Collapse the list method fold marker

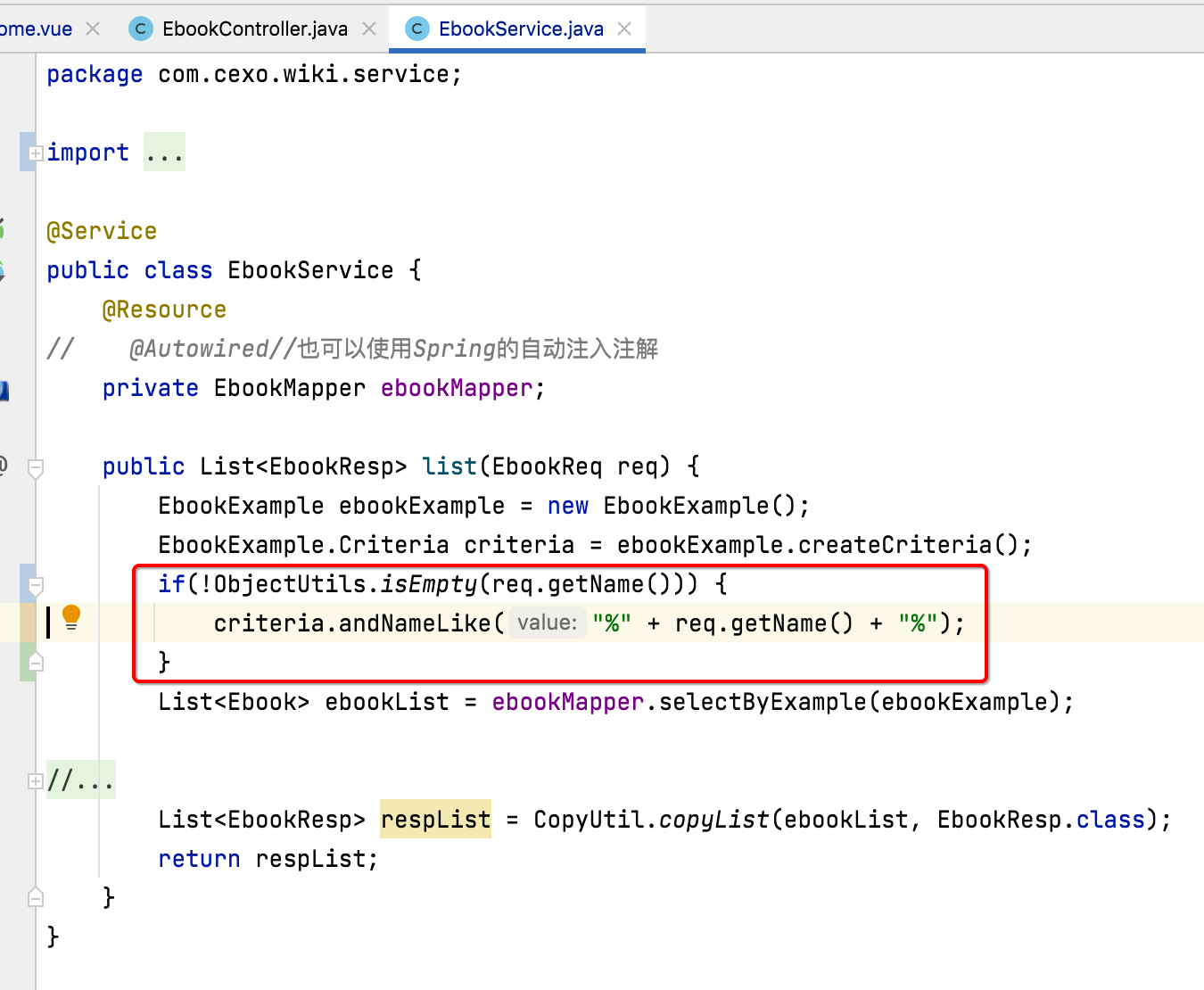pos(36,467)
